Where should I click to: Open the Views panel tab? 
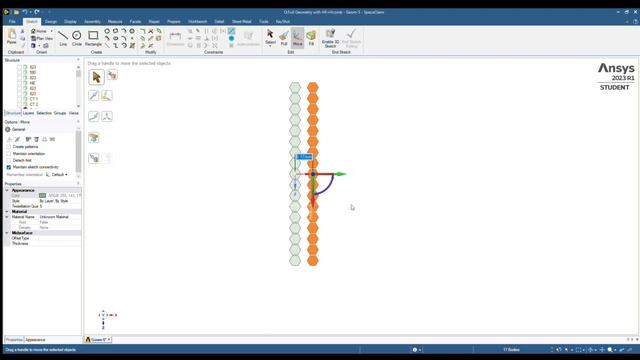pos(73,113)
